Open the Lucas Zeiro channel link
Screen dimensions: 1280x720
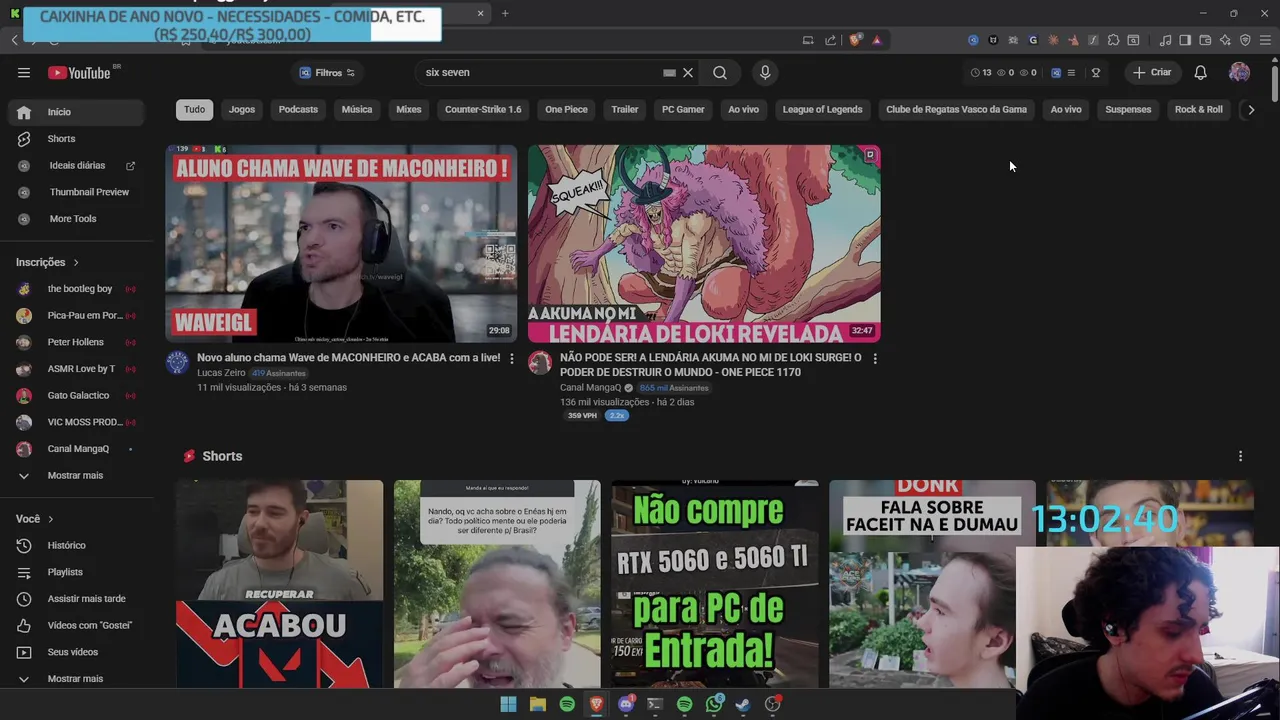221,373
